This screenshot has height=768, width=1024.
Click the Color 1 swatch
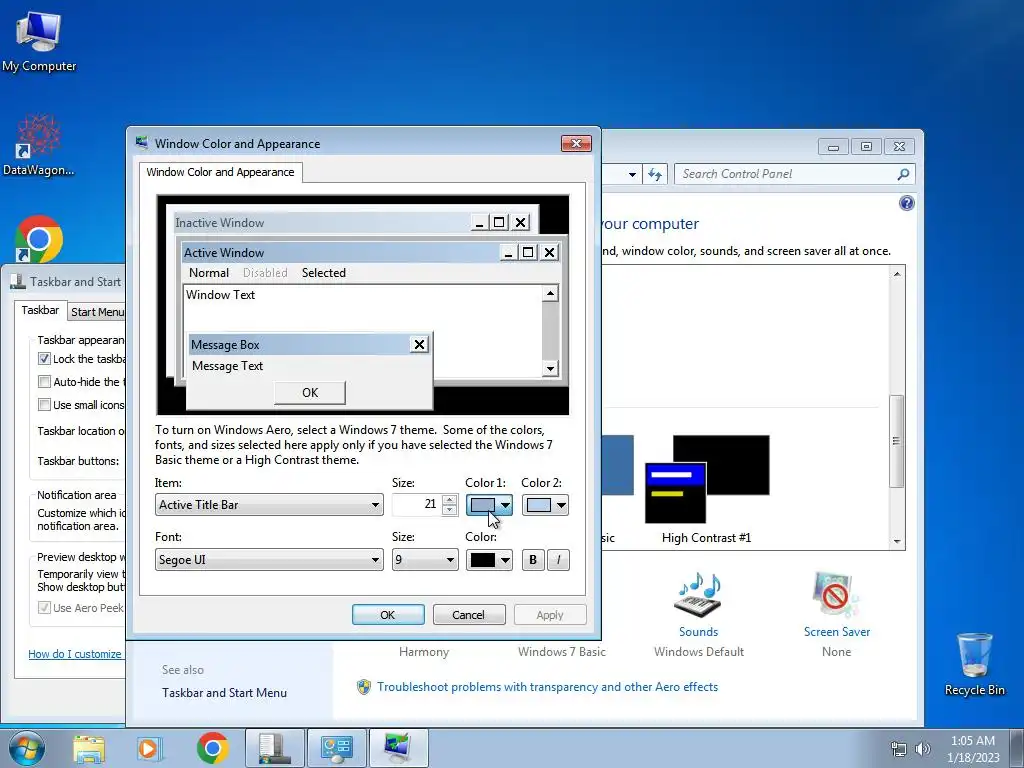click(483, 505)
